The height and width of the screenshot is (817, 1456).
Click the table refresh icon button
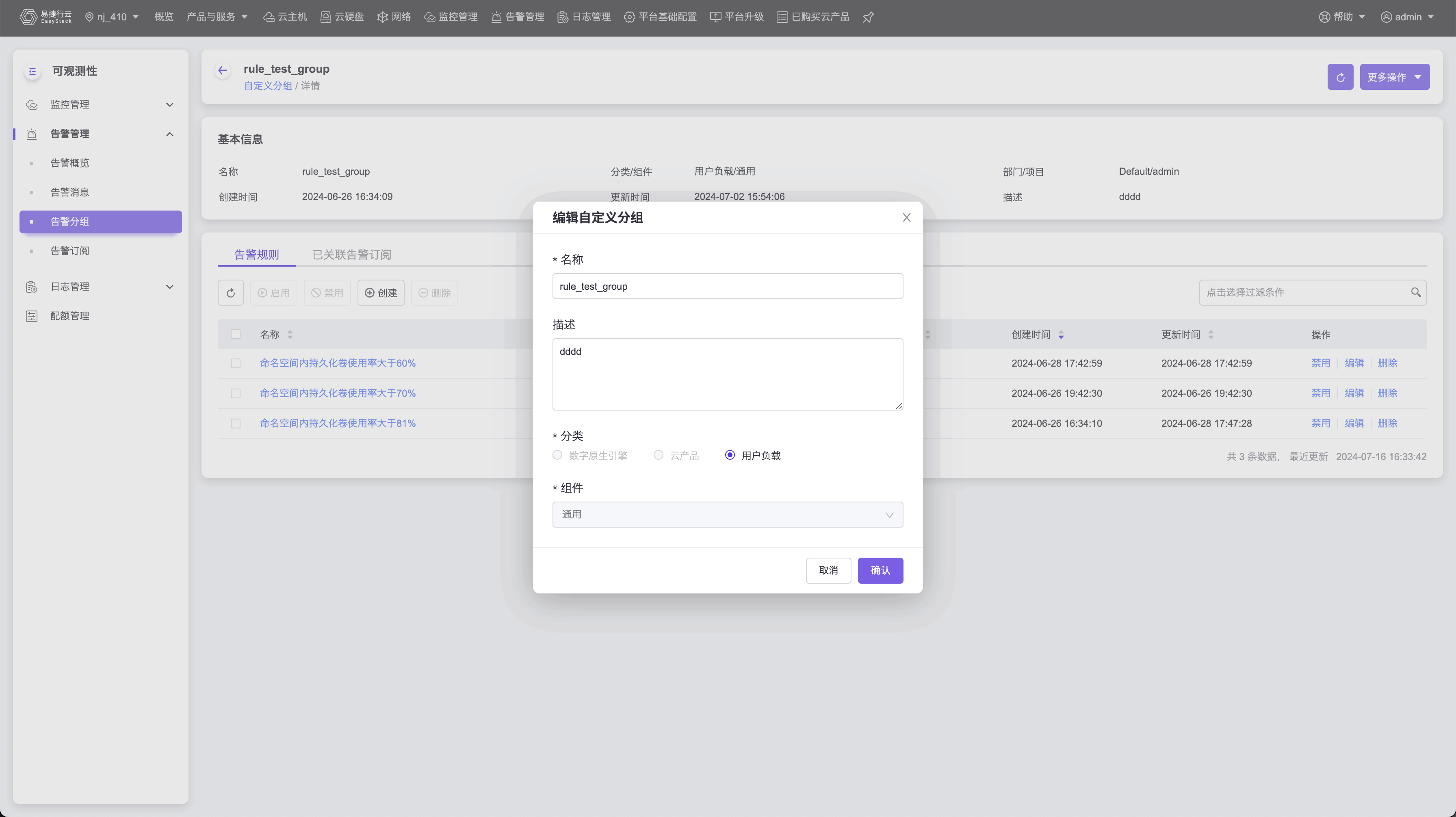tap(231, 293)
